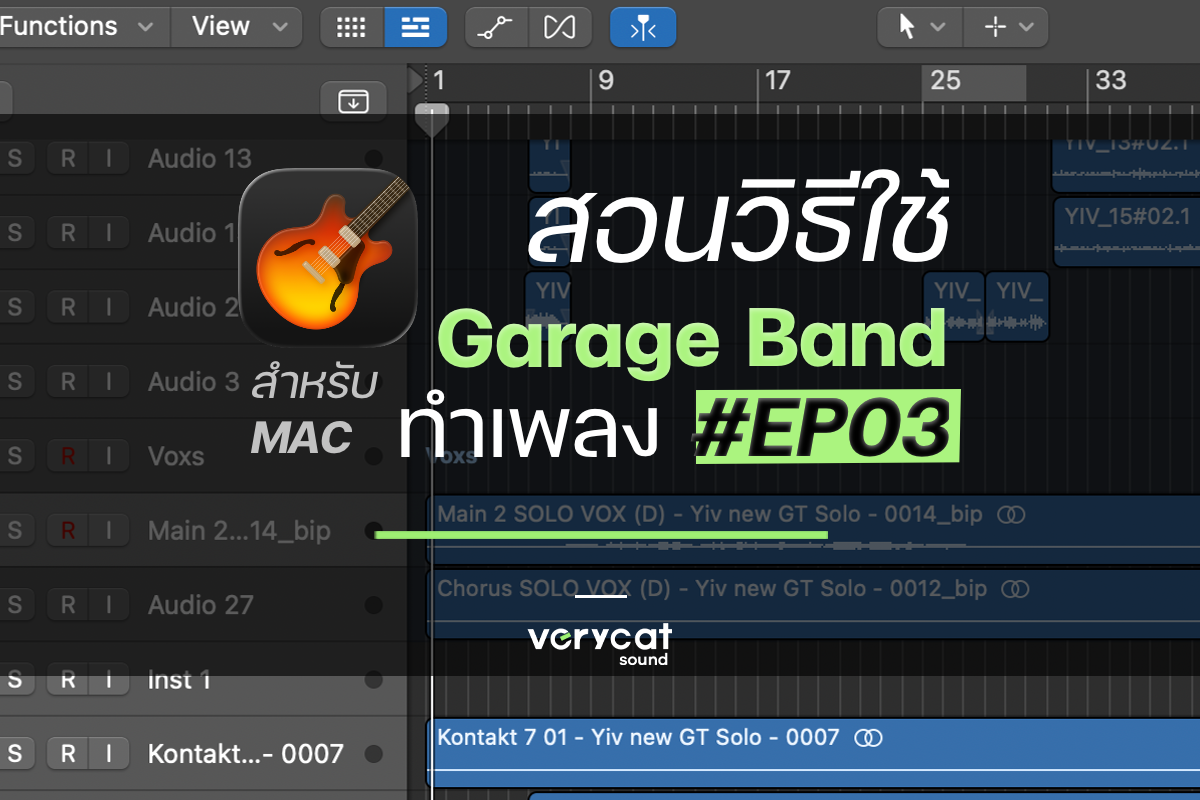Record-enable the Audio 13 track

[68, 158]
